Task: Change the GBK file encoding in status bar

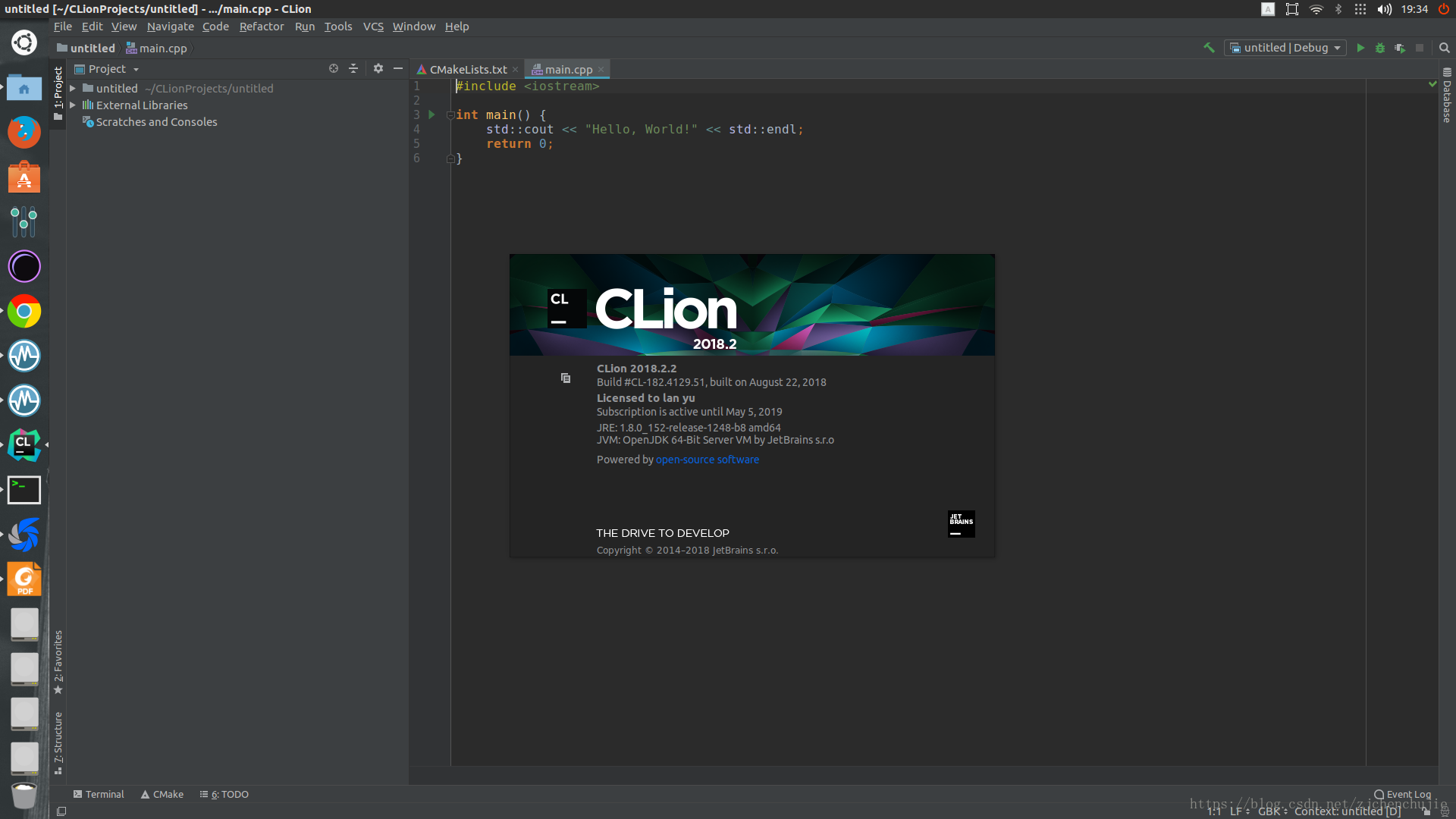Action: pos(1272,811)
